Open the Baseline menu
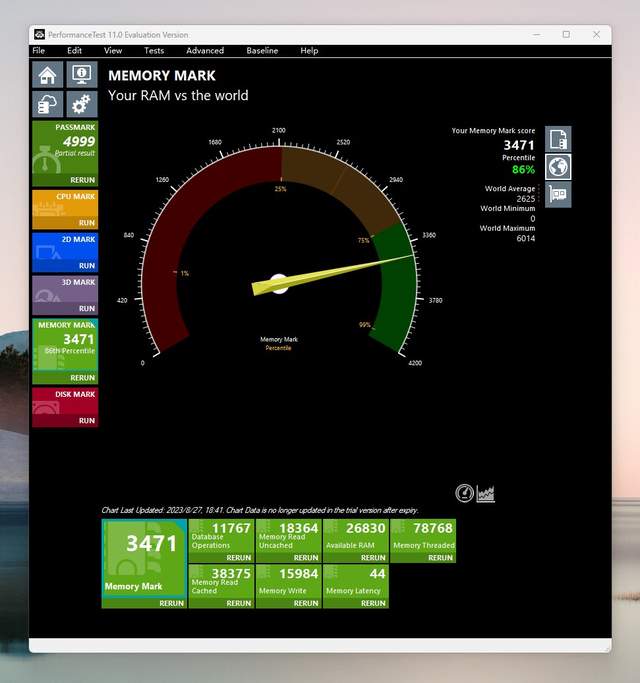The height and width of the screenshot is (683, 640). click(x=262, y=51)
